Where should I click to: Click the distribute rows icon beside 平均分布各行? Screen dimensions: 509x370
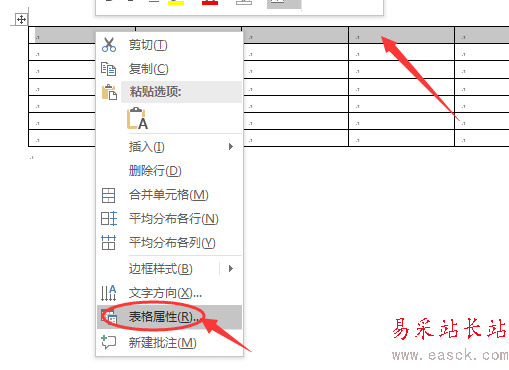pos(109,219)
